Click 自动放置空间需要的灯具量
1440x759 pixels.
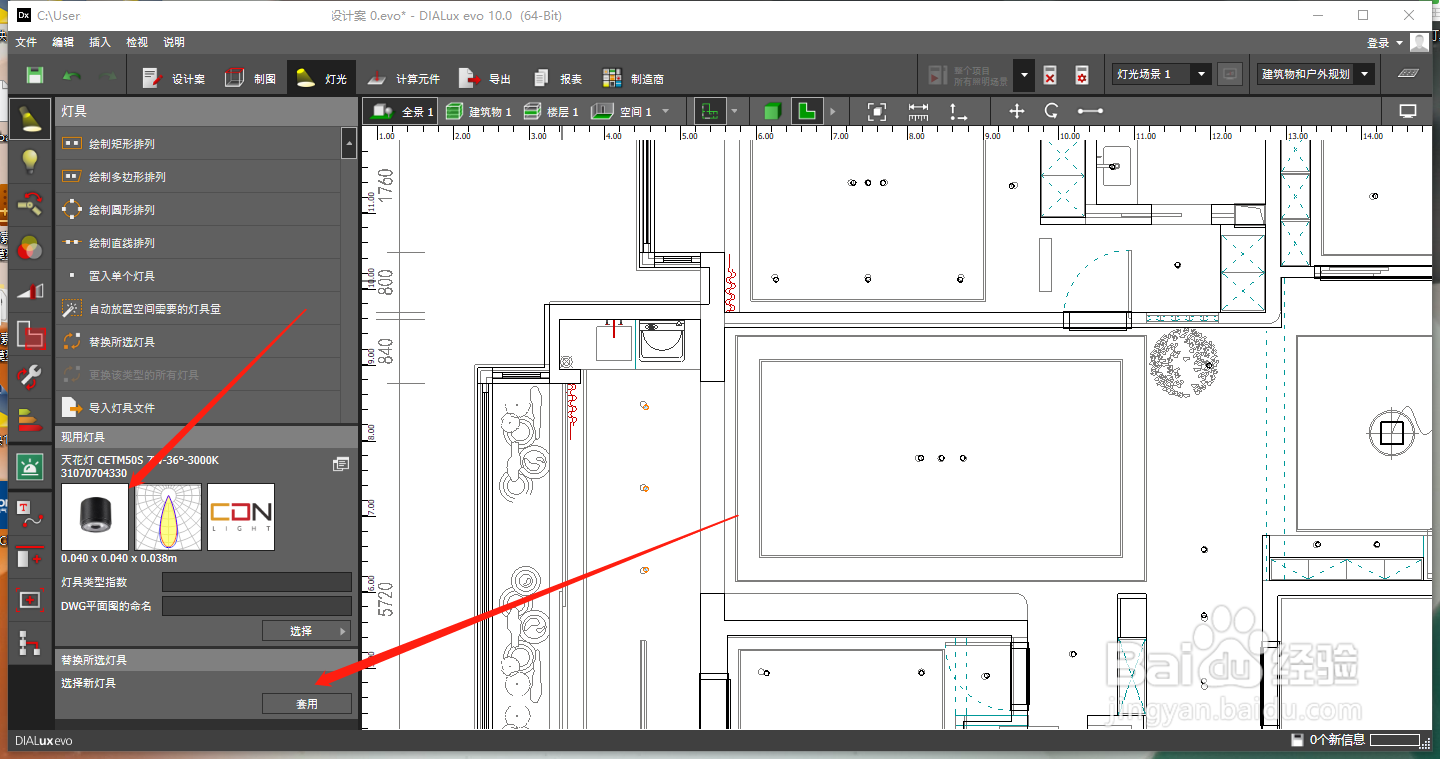point(198,309)
